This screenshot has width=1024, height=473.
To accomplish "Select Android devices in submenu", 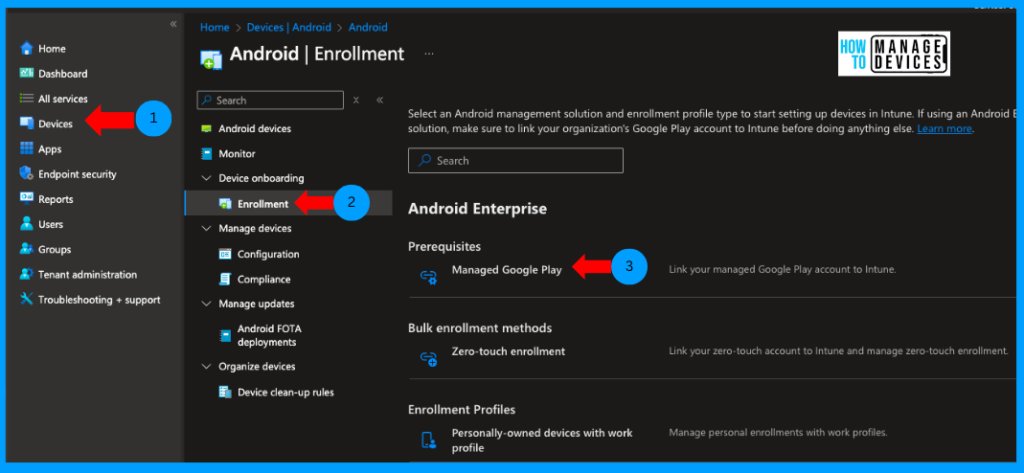I will pos(255,129).
